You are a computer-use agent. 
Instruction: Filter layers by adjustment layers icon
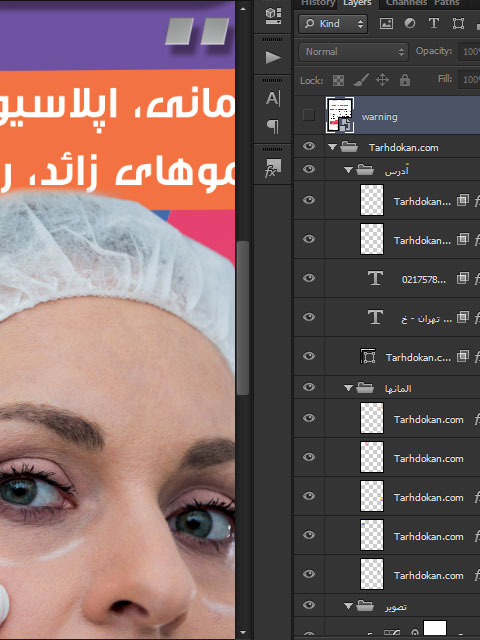[x=410, y=24]
